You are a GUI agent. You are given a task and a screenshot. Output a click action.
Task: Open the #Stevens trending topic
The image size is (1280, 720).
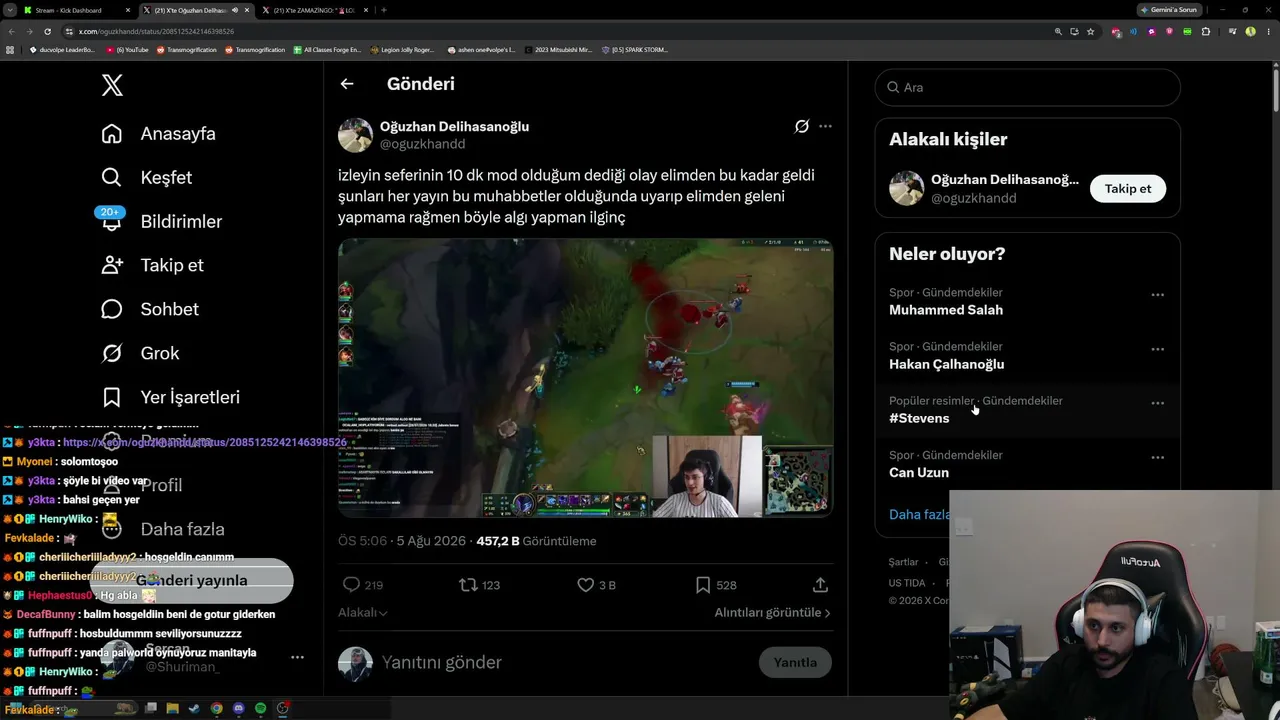919,418
